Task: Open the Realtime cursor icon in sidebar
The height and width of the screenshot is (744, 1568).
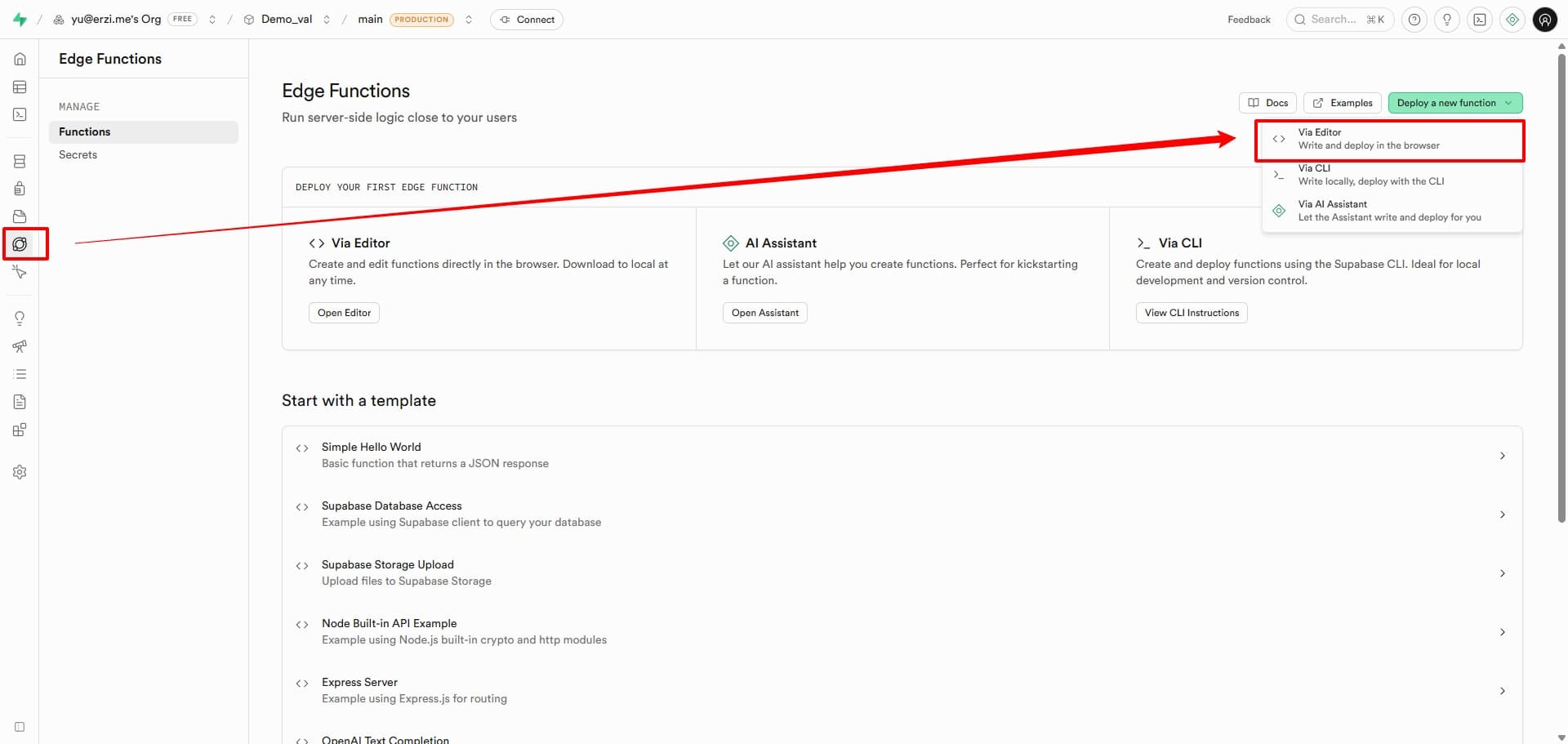Action: point(20,272)
